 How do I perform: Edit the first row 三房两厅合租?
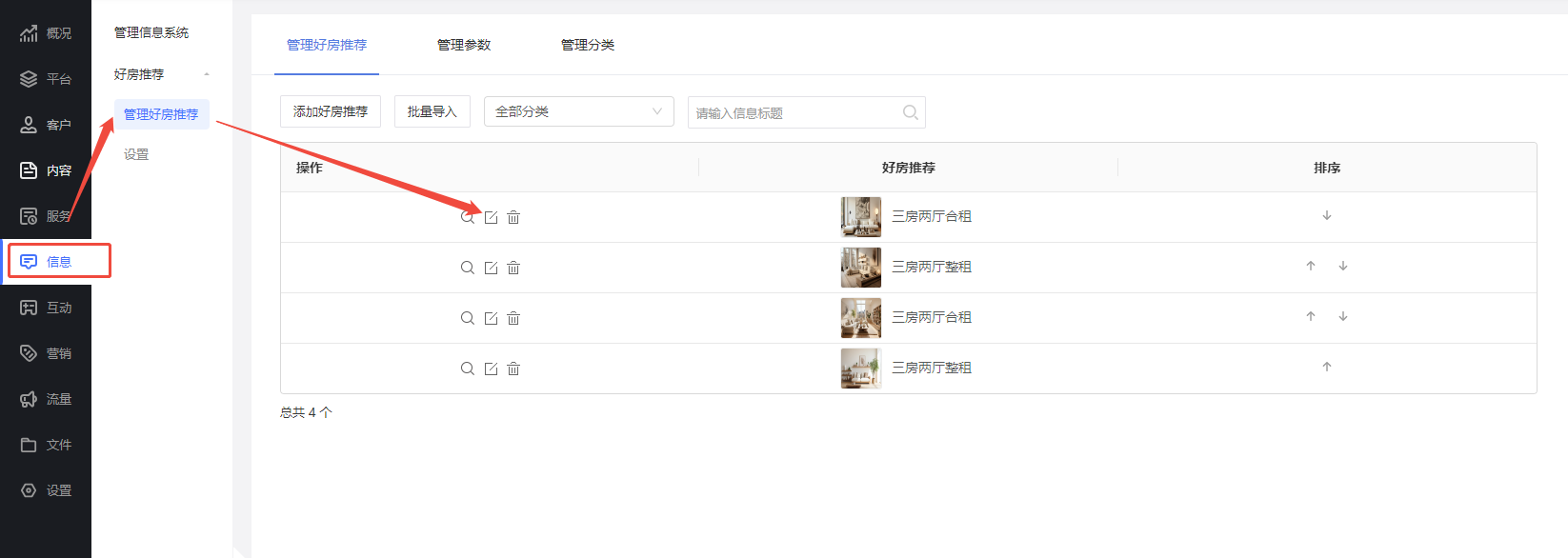[491, 217]
